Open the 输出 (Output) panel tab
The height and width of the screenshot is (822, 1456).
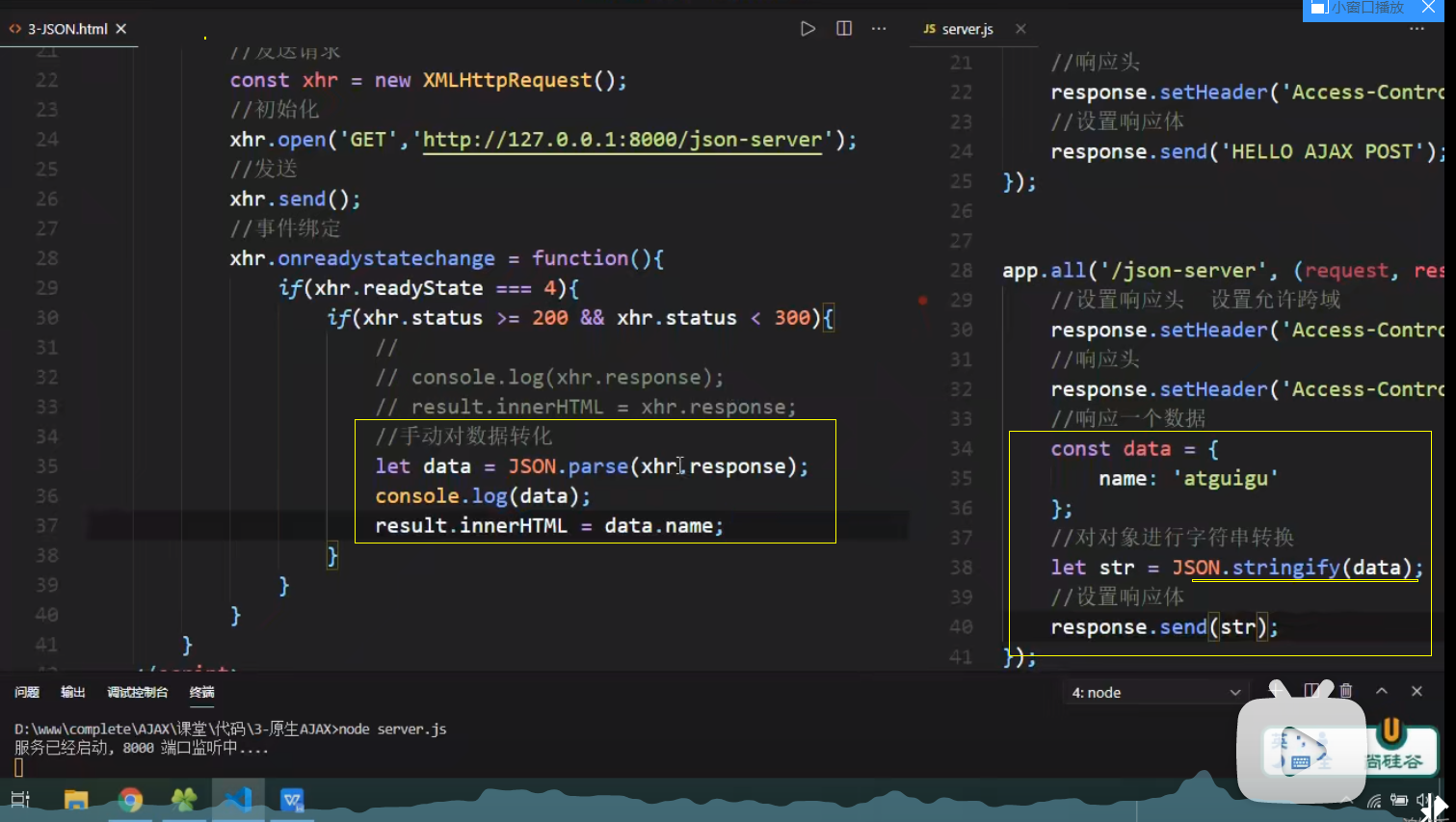coord(73,692)
